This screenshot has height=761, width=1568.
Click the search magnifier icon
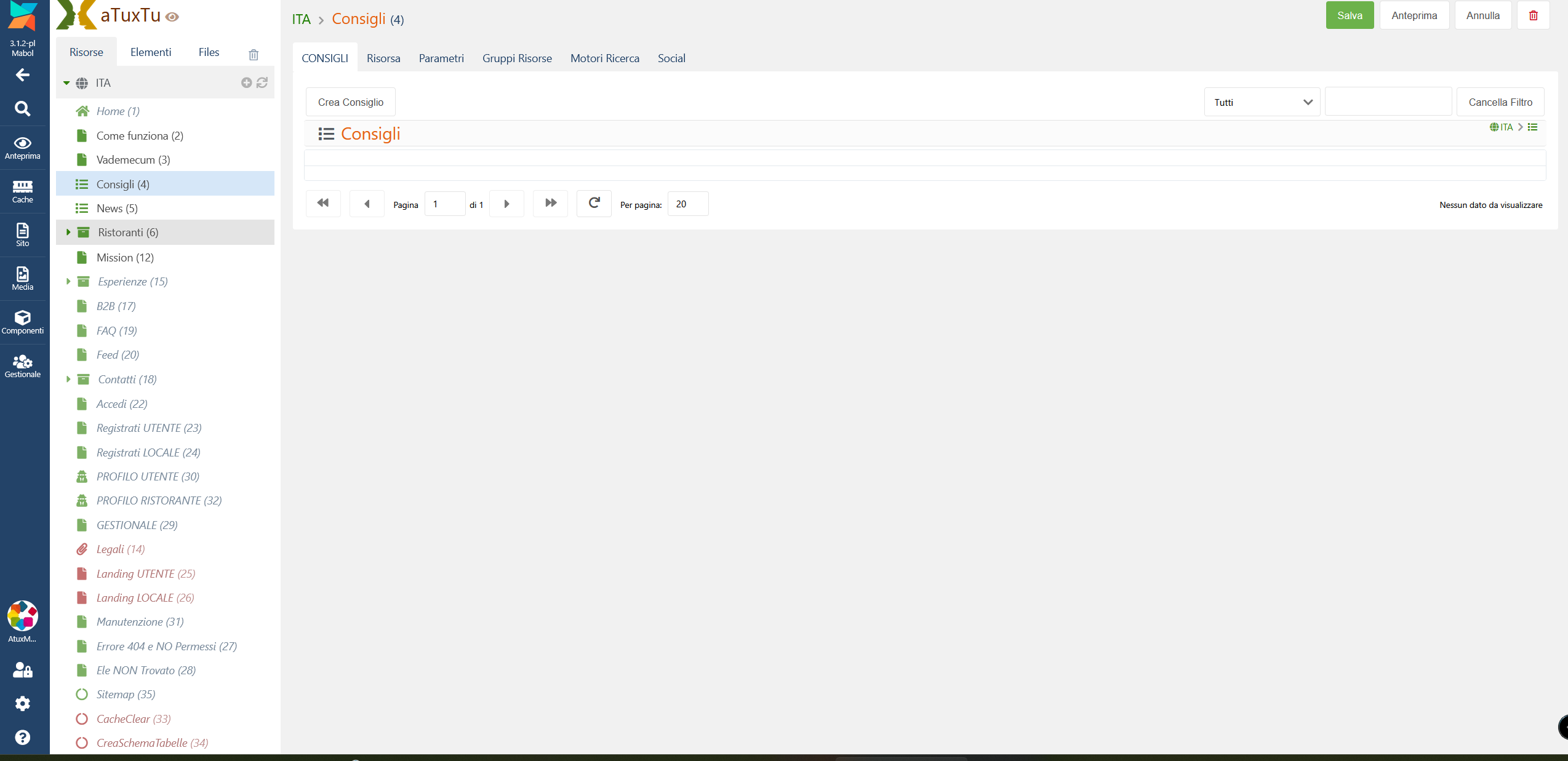point(23,109)
